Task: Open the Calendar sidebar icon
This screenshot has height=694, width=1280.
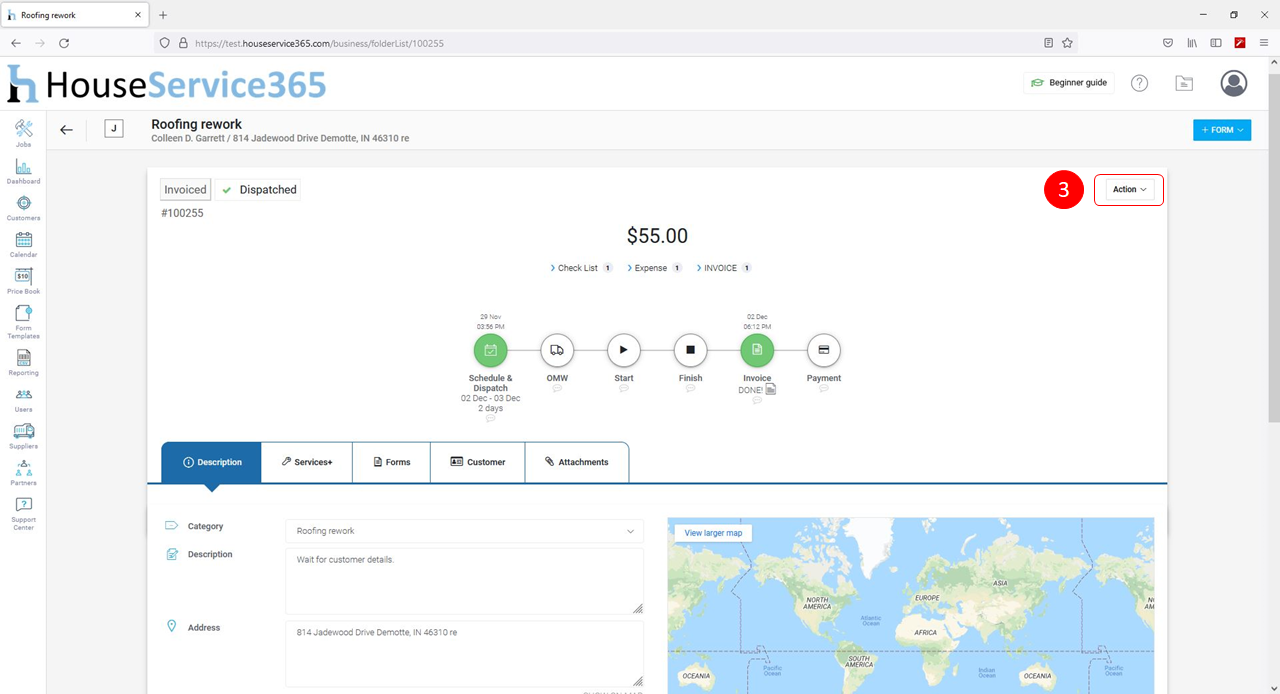Action: [x=23, y=243]
